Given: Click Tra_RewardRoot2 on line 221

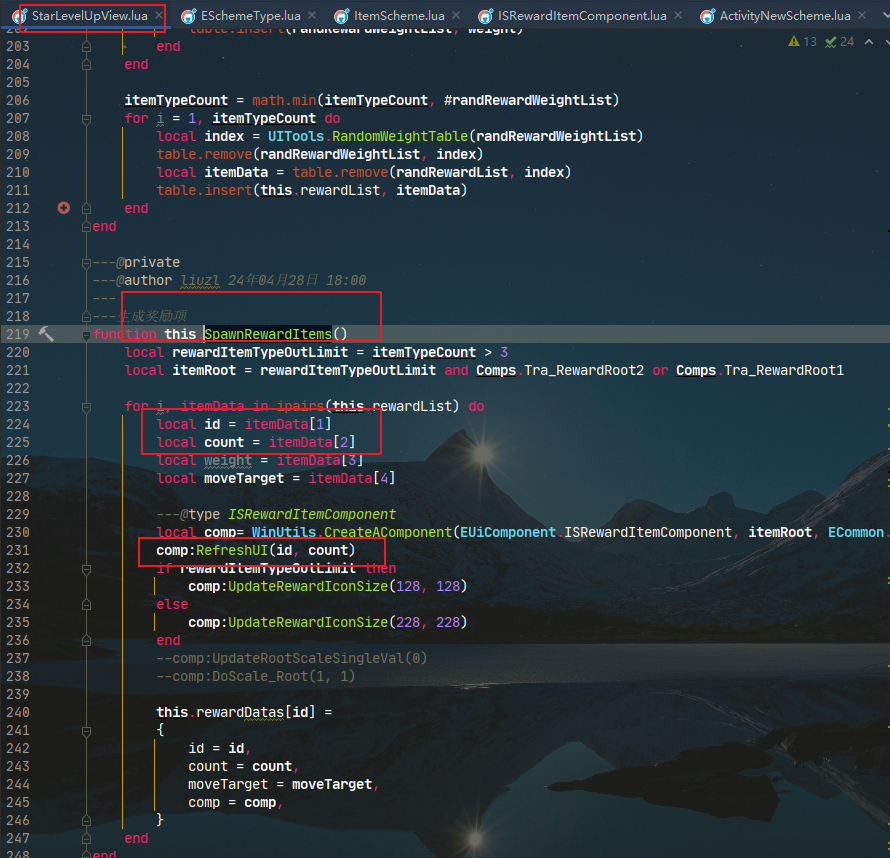Looking at the screenshot, I should pos(584,370).
